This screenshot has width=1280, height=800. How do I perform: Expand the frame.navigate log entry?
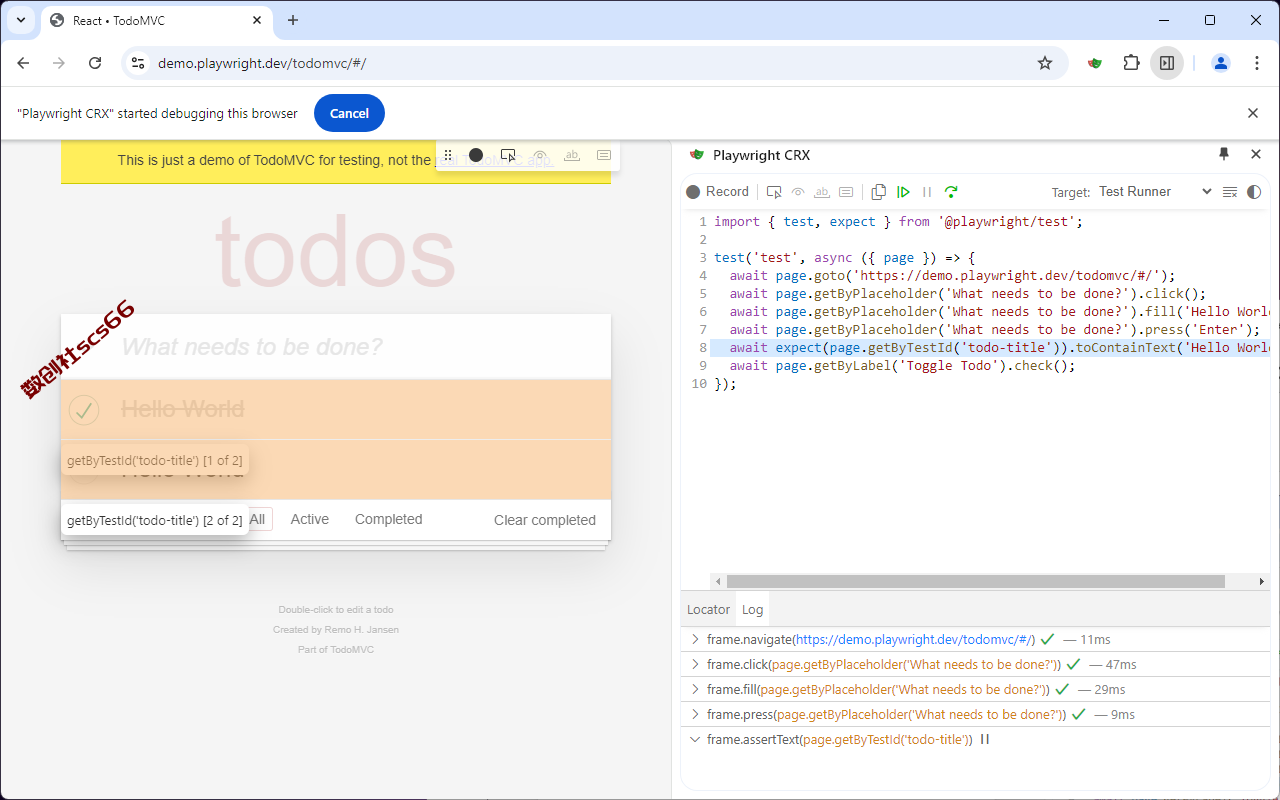[695, 639]
